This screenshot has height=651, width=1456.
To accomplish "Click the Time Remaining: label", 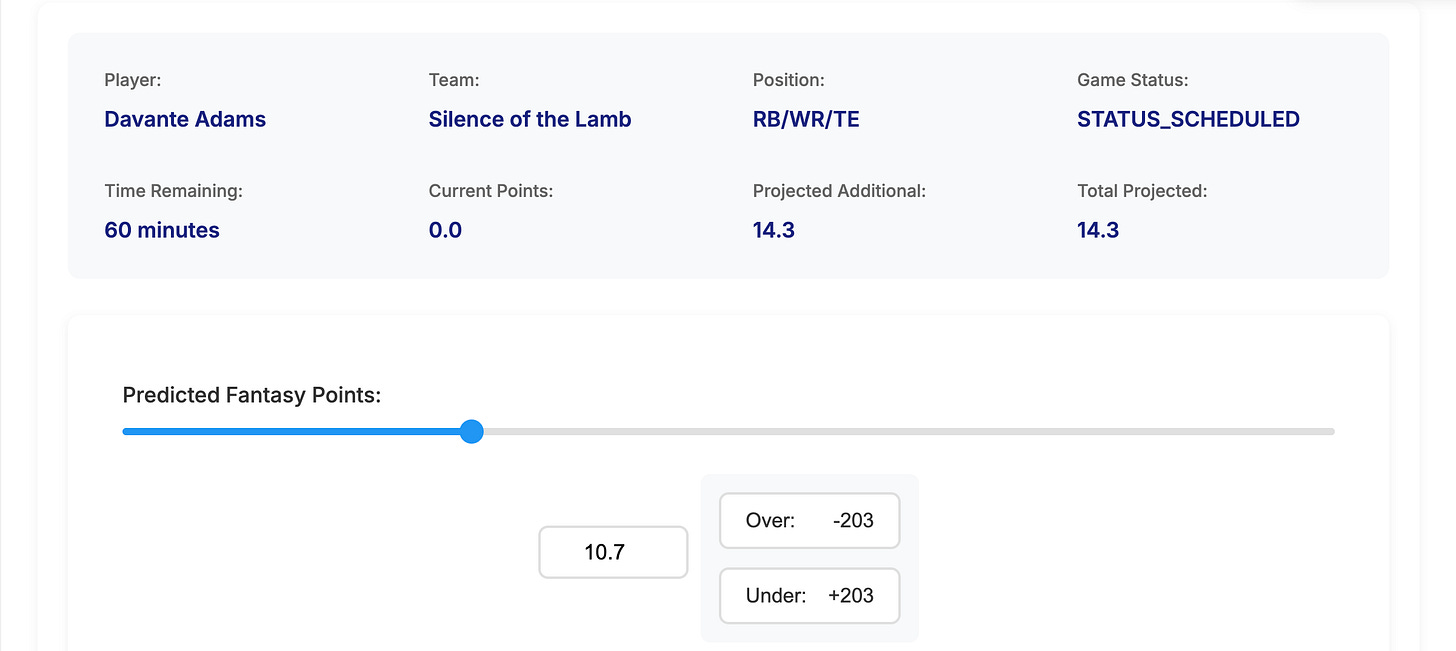I will click(x=174, y=191).
